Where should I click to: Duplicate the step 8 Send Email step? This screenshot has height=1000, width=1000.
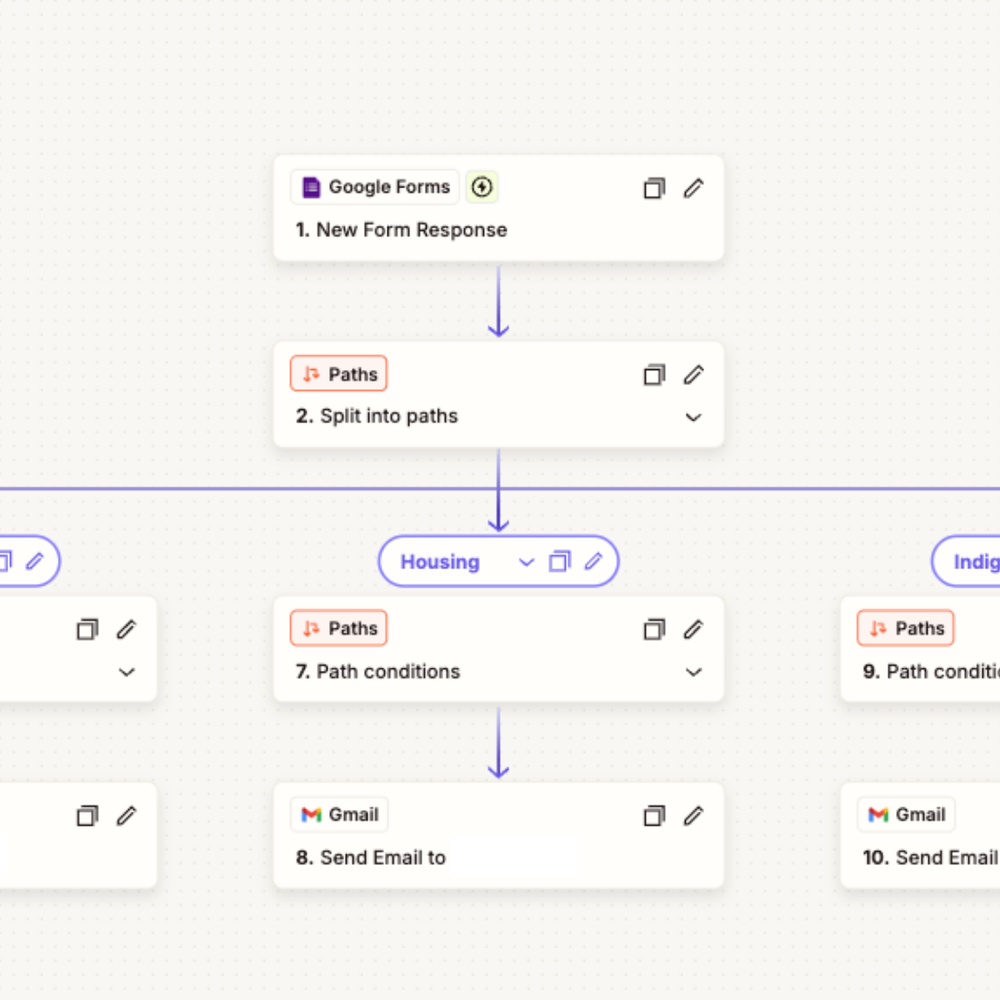coord(654,816)
